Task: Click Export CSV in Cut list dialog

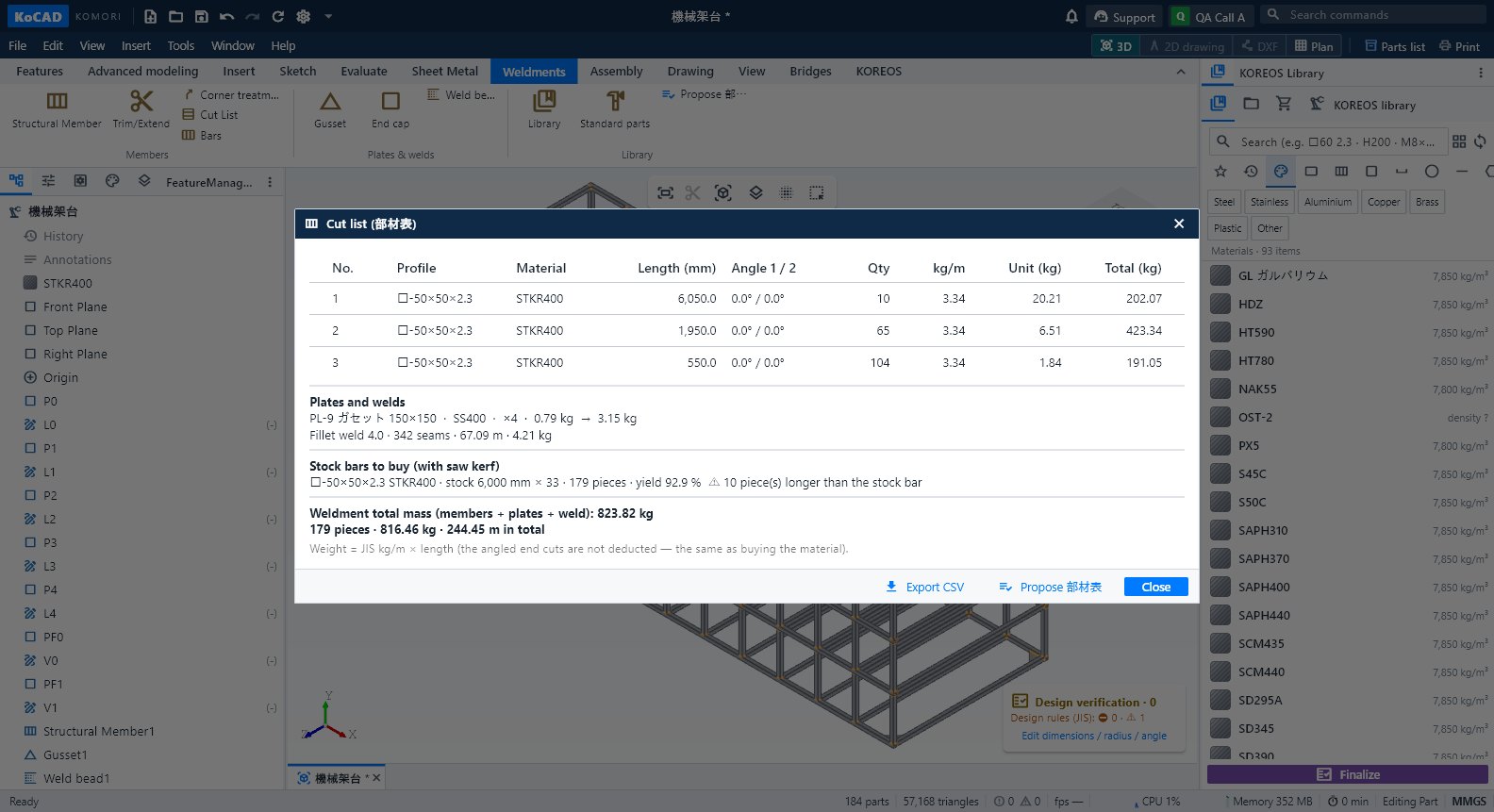Action: [x=925, y=587]
